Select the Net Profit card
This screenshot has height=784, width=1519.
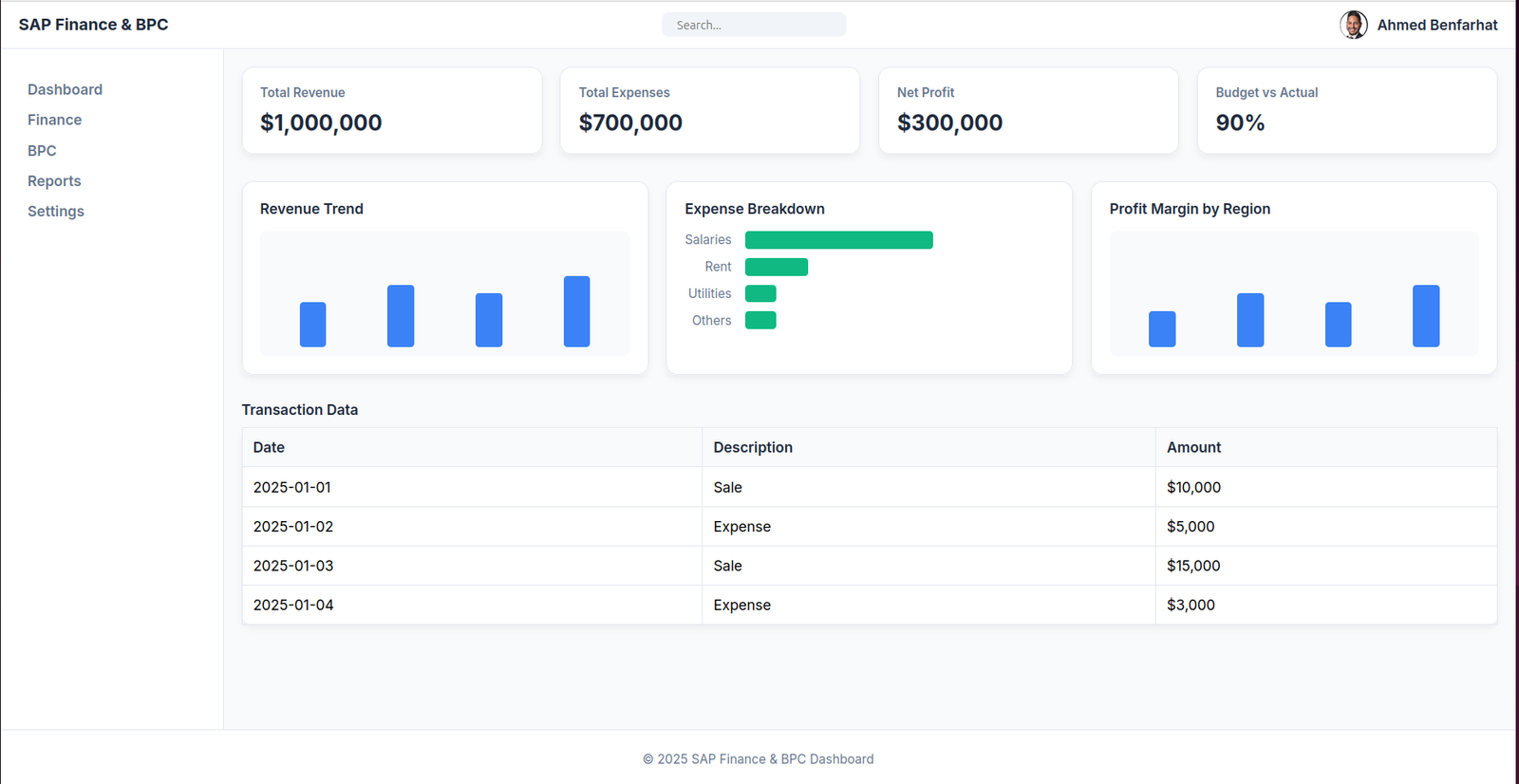click(x=1027, y=110)
